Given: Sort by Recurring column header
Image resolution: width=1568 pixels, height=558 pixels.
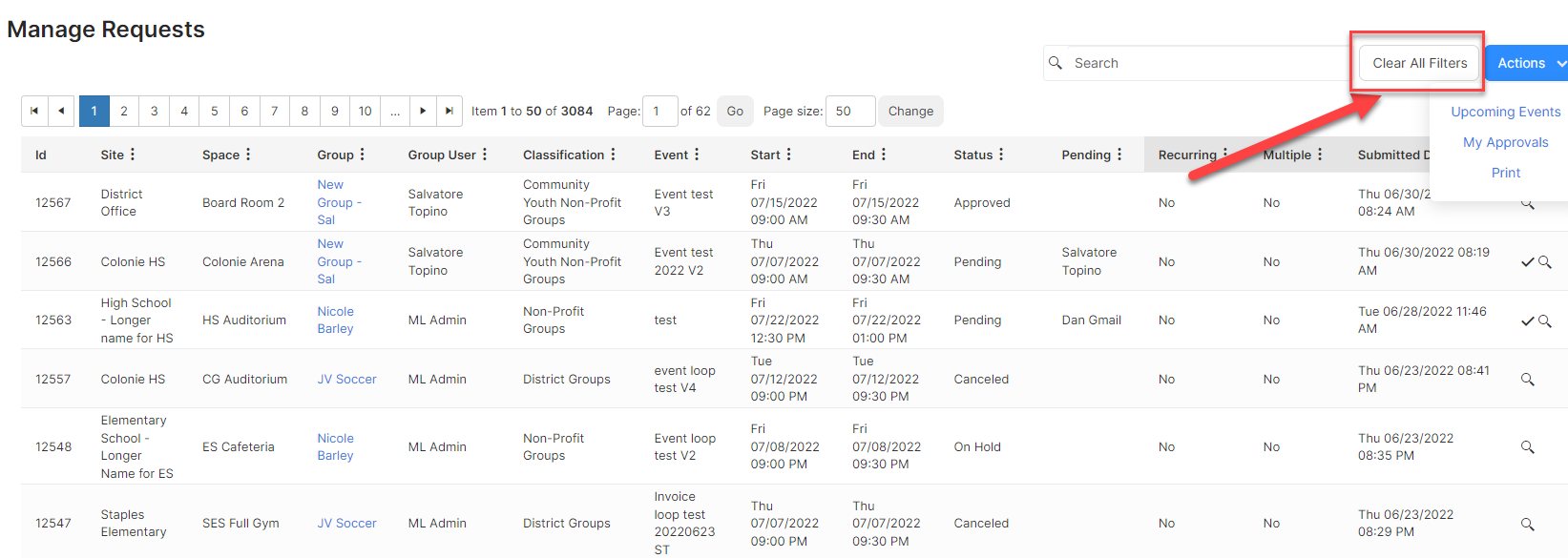Looking at the screenshot, I should pyautogui.click(x=1187, y=155).
